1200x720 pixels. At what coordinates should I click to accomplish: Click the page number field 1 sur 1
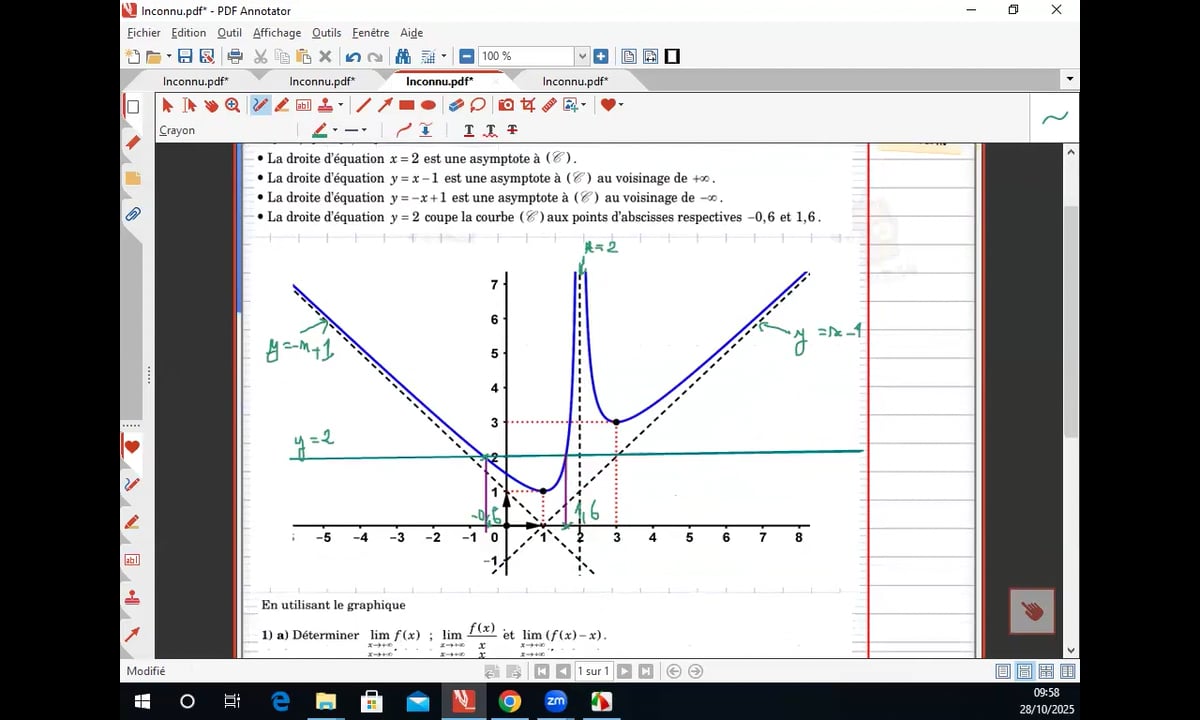coord(594,671)
